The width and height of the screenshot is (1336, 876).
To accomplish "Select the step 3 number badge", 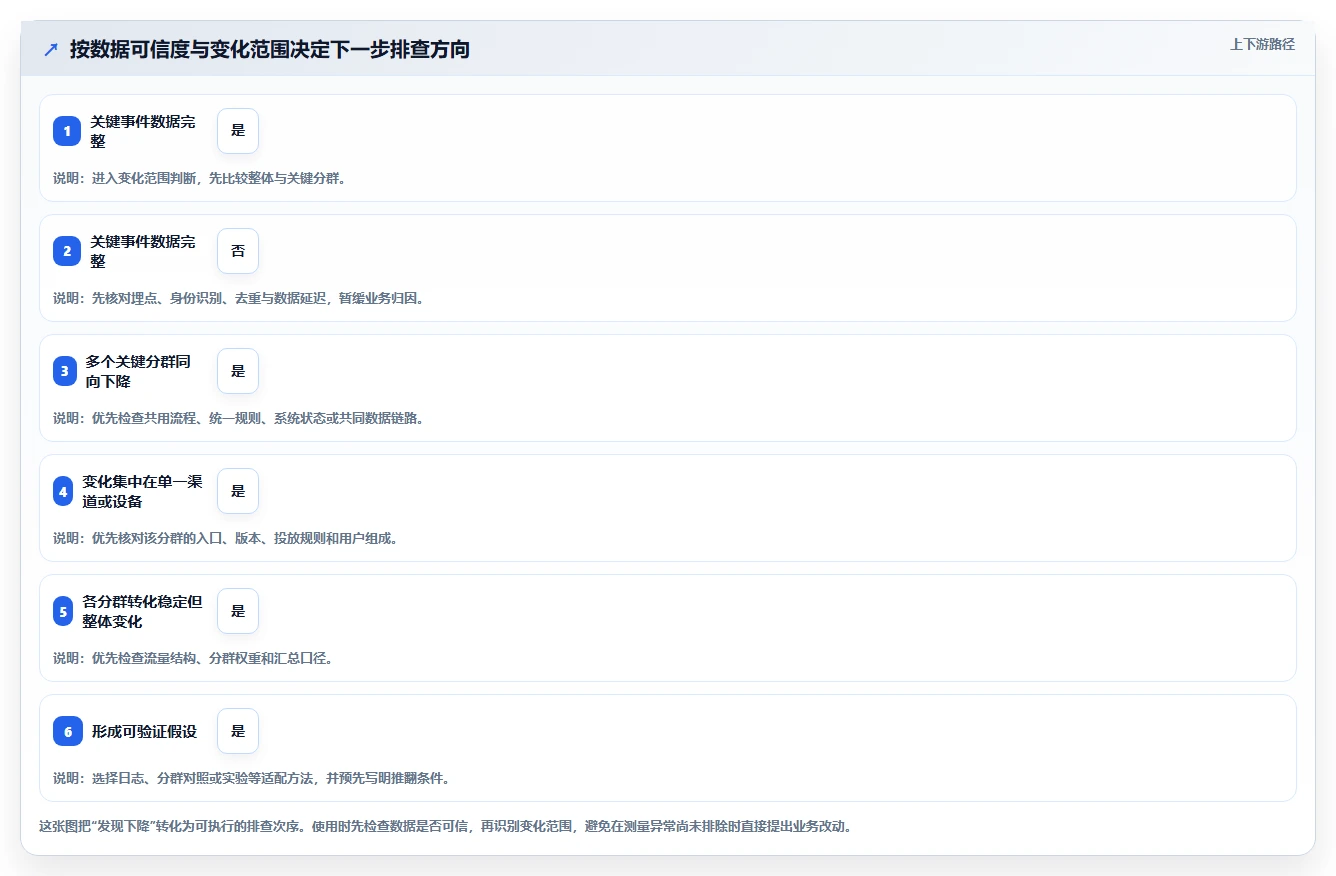I will [x=65, y=371].
